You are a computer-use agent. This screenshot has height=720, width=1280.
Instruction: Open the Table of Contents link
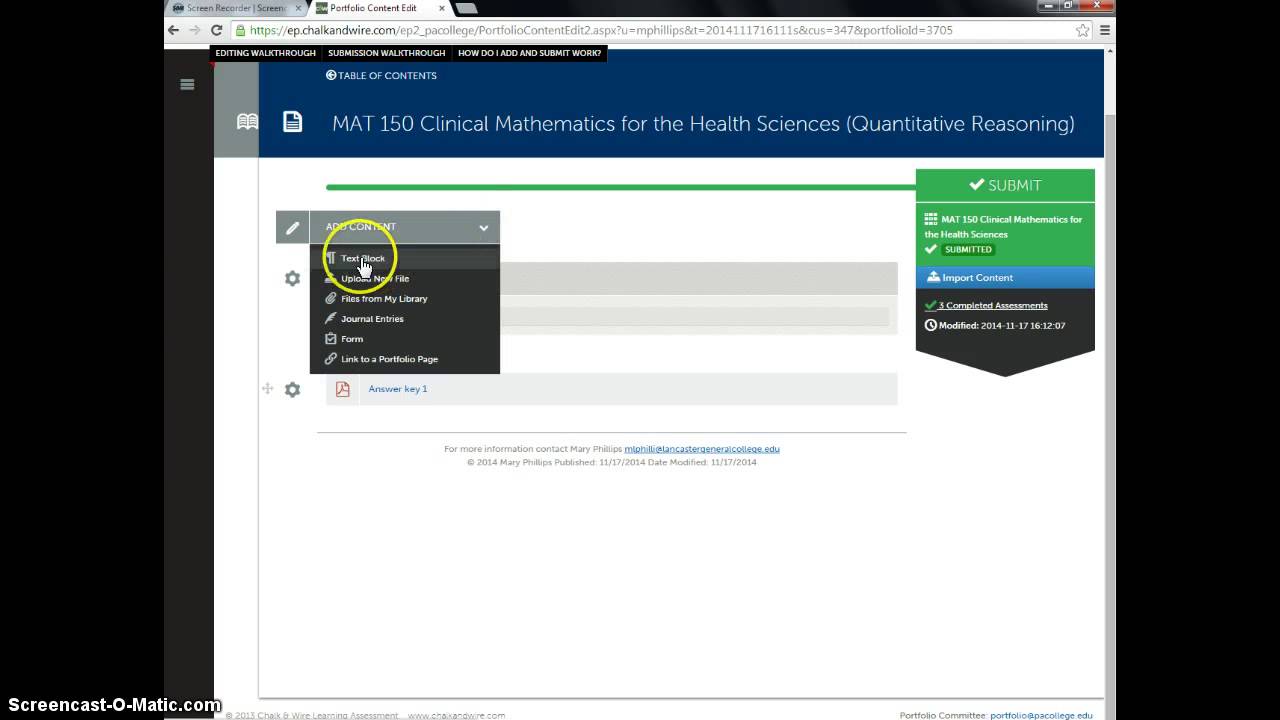pos(381,75)
